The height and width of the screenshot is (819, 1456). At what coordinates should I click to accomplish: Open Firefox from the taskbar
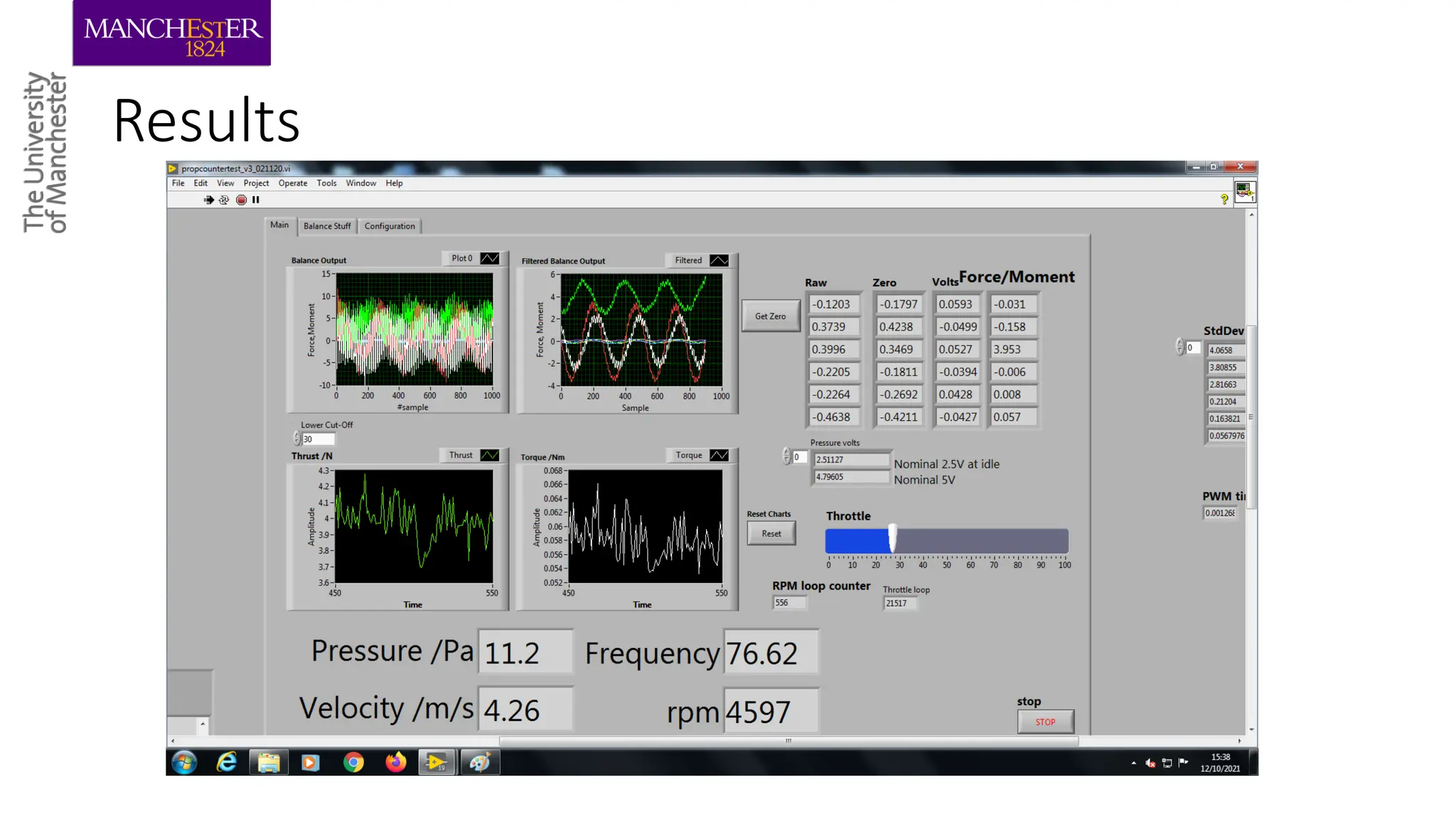(395, 762)
